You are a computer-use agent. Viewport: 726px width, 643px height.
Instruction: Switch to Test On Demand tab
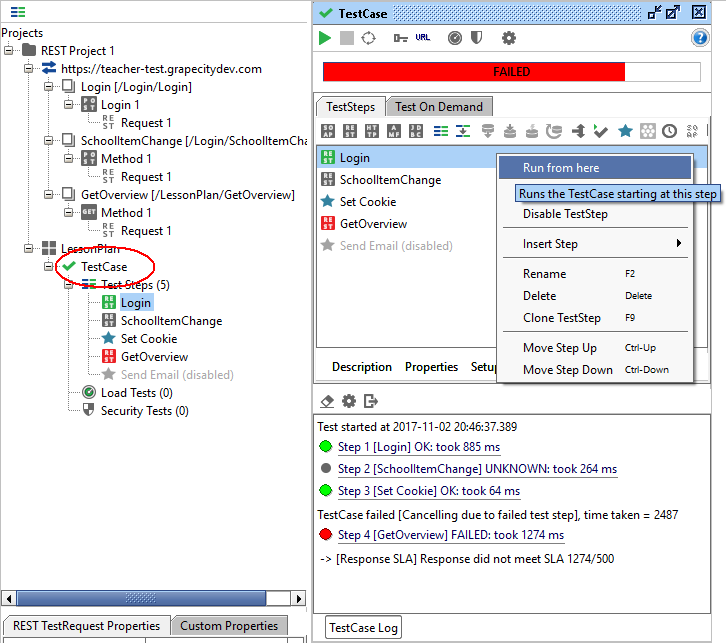439,107
